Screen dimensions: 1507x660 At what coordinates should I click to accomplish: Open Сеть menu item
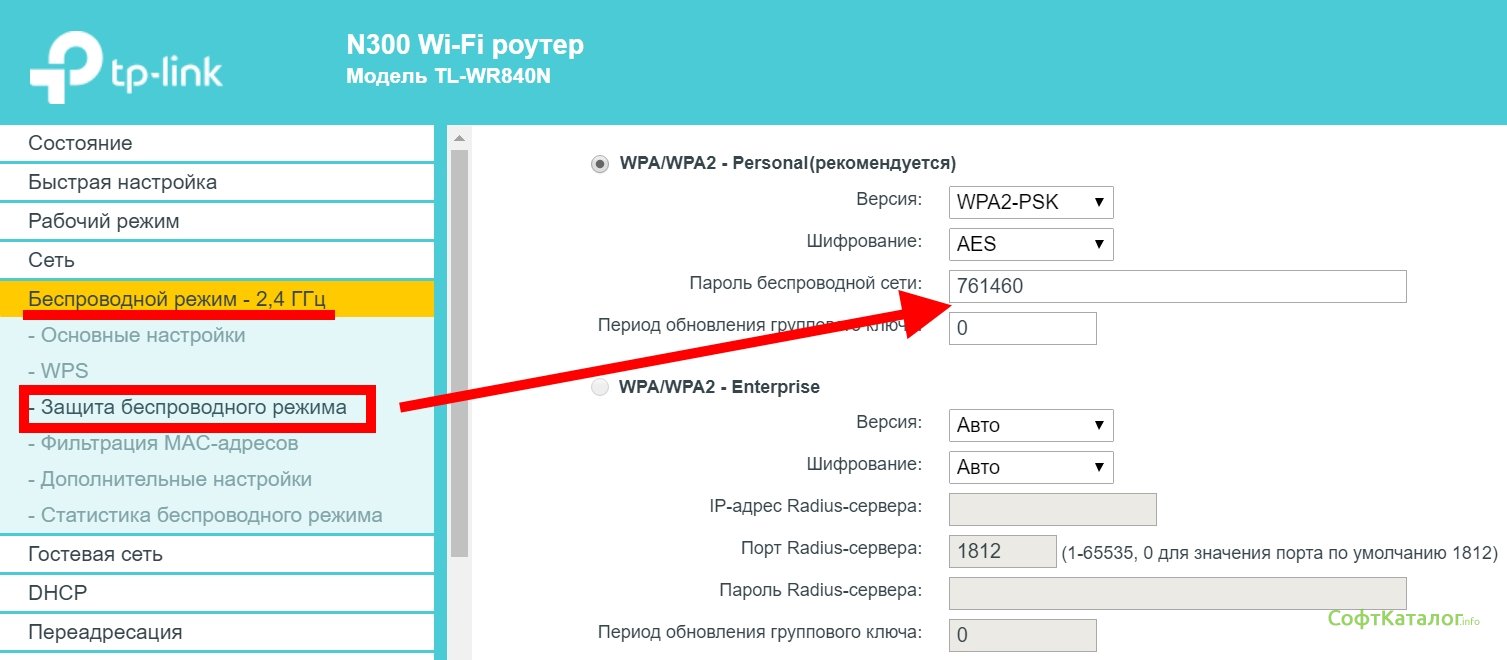point(217,260)
